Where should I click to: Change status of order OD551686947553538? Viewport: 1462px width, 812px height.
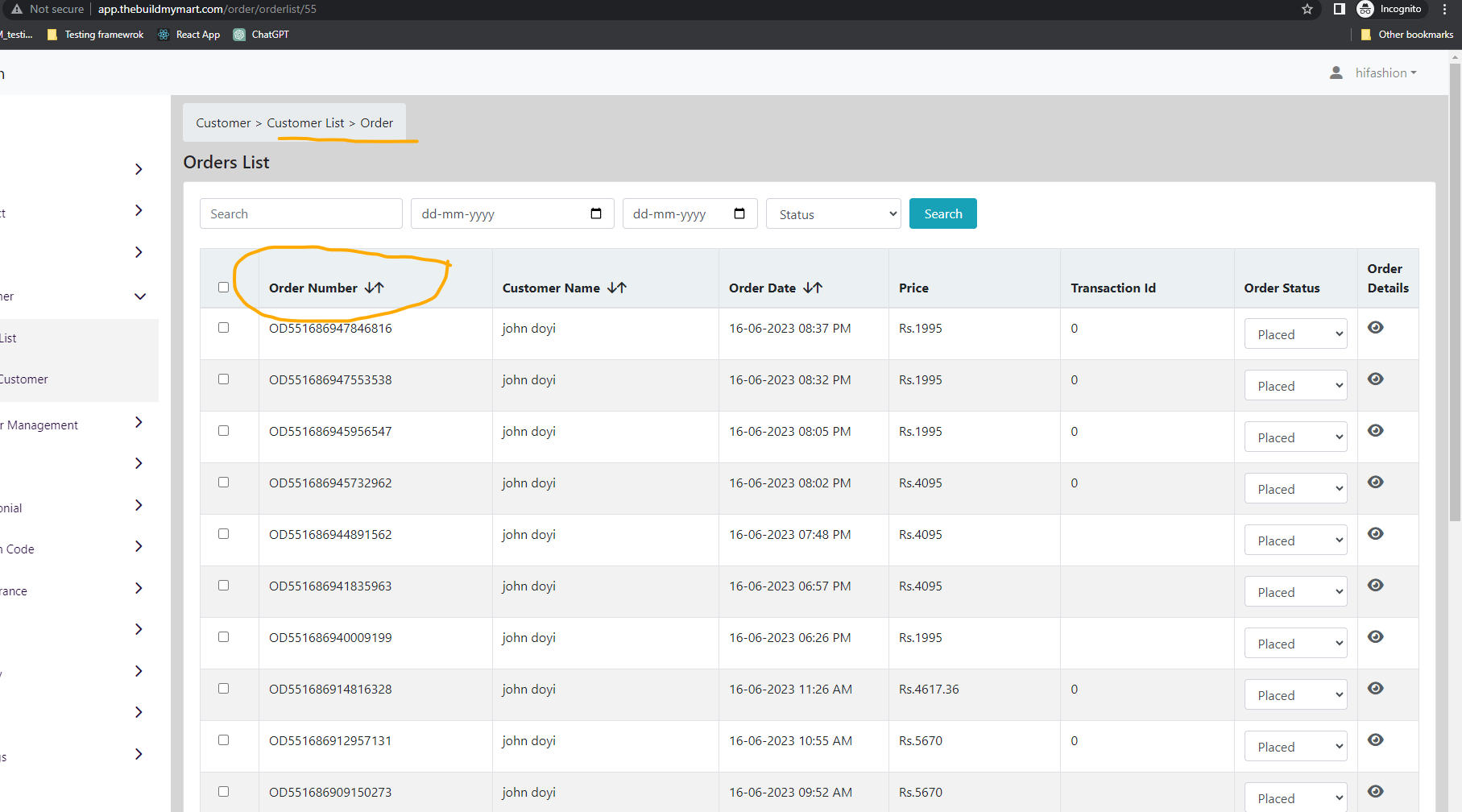coord(1296,385)
